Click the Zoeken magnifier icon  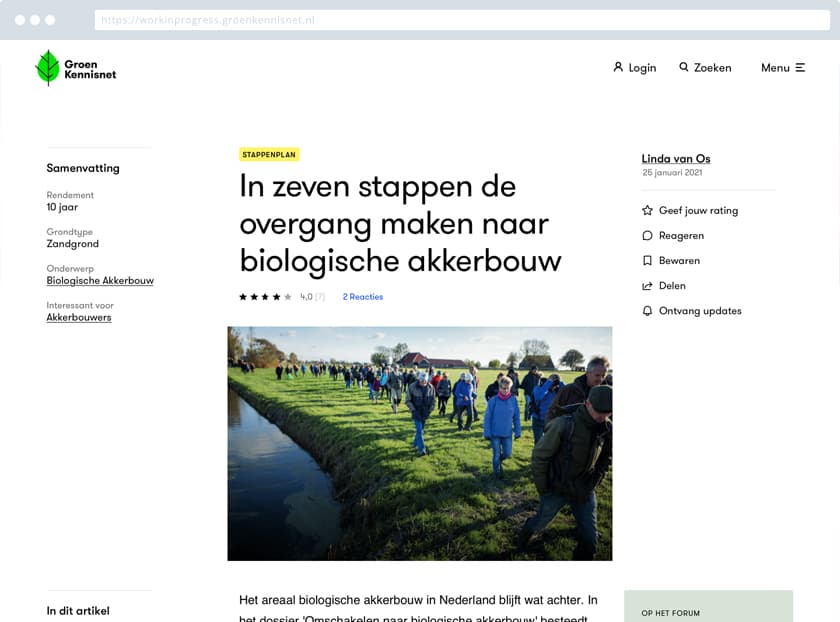pos(684,67)
